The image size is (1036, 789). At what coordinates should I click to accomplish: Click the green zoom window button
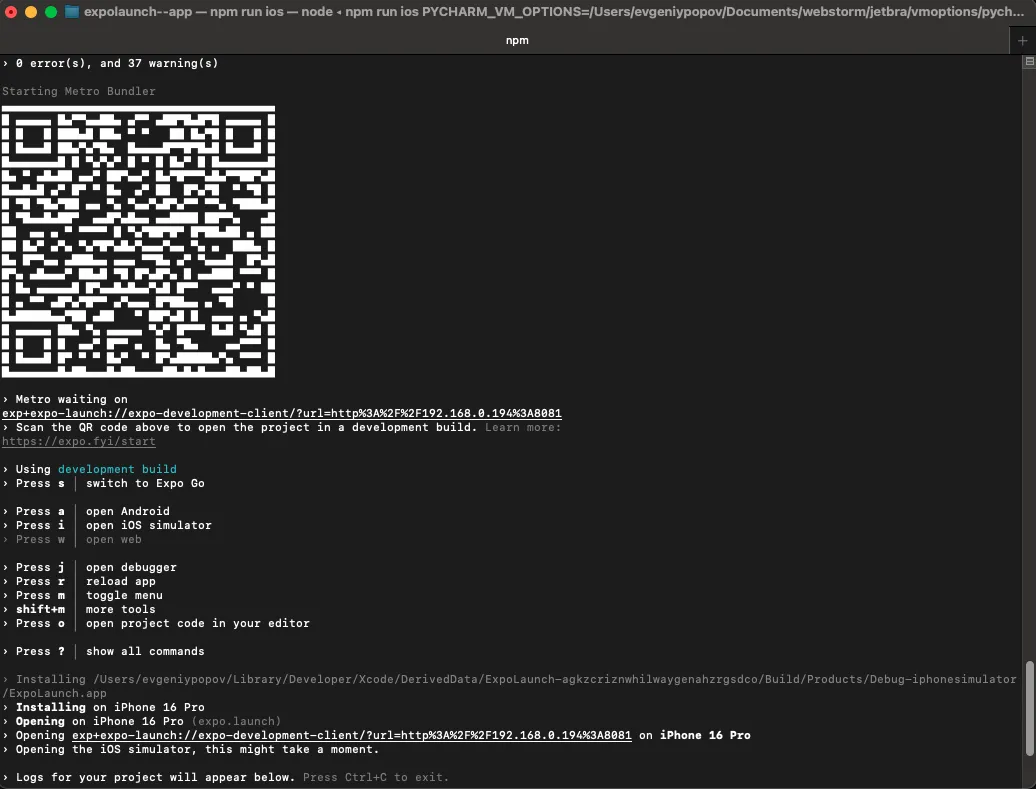(51, 12)
